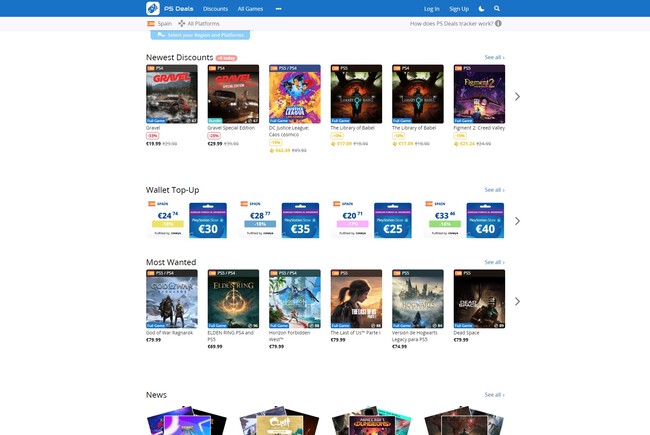The height and width of the screenshot is (435, 650).
Task: Click See all next to Newest Discounts
Action: click(495, 57)
